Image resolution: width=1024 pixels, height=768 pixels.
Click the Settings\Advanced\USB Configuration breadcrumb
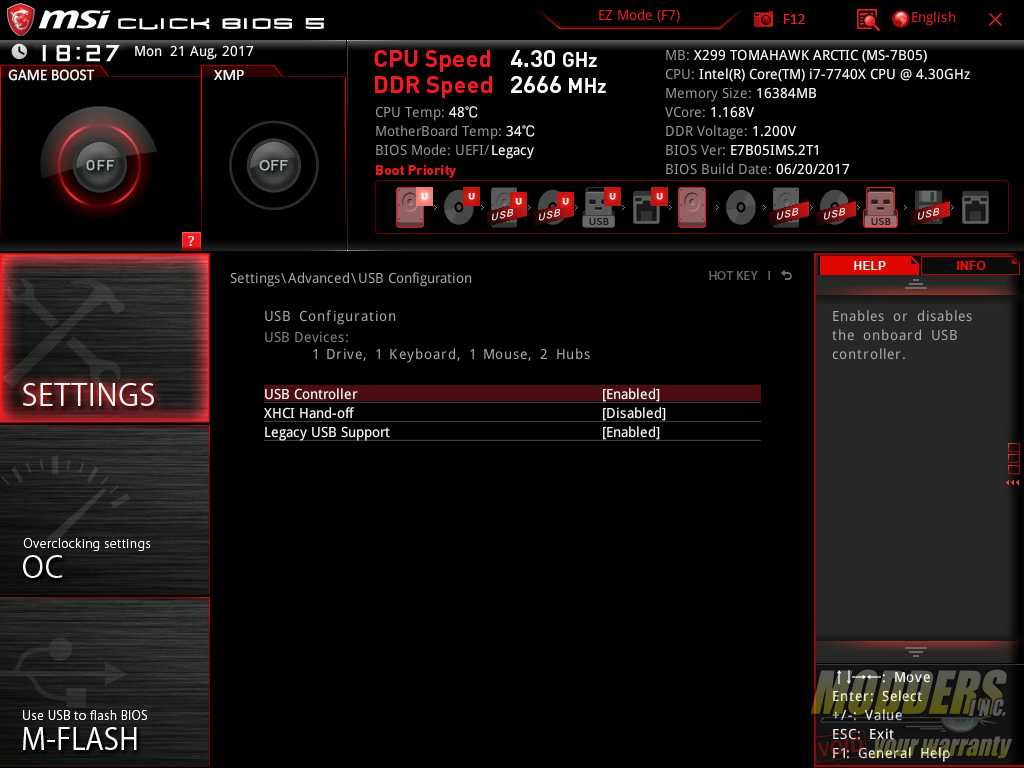351,278
